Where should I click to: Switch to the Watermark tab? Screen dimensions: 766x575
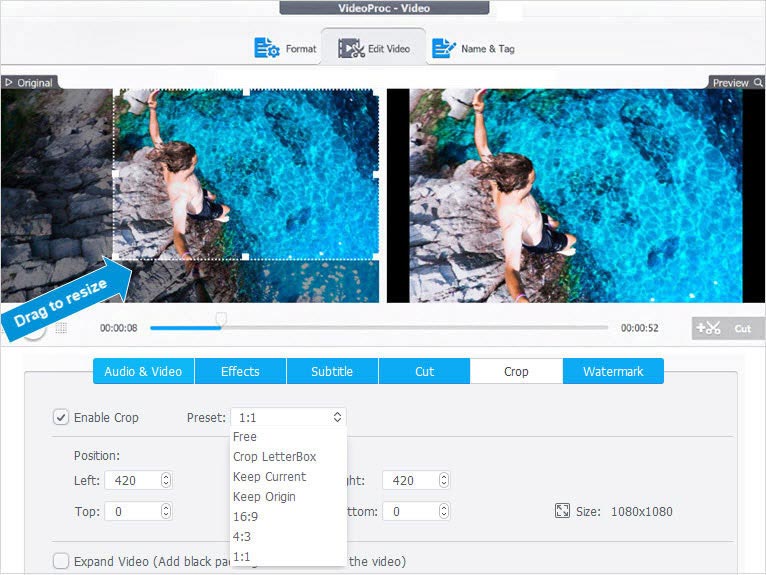613,371
